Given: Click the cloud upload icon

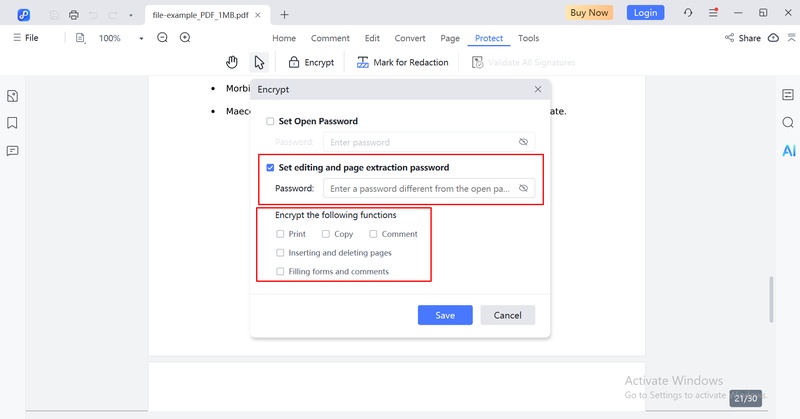Looking at the screenshot, I should point(773,38).
